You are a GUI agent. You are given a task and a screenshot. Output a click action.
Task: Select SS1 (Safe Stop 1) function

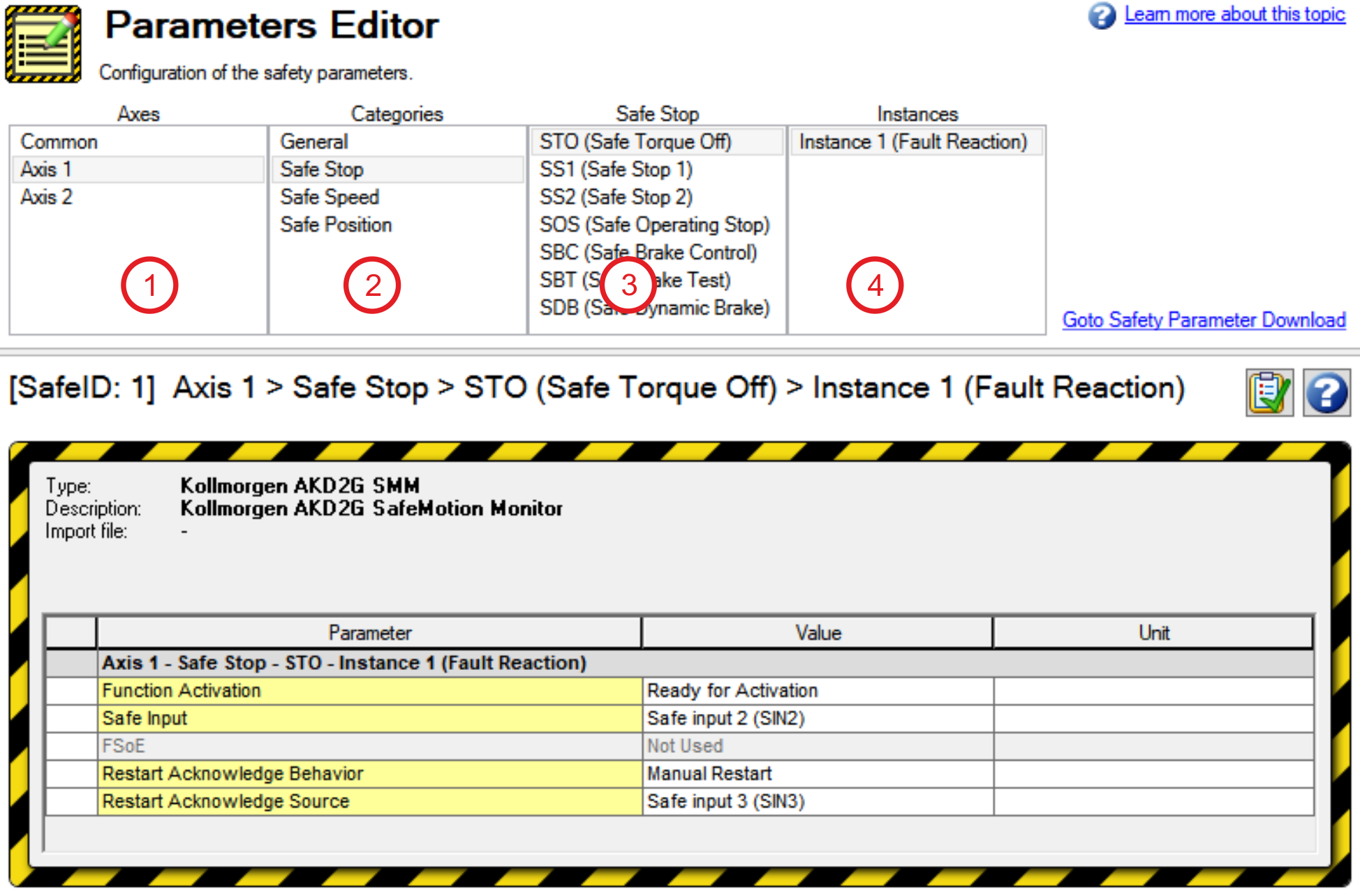point(657,170)
